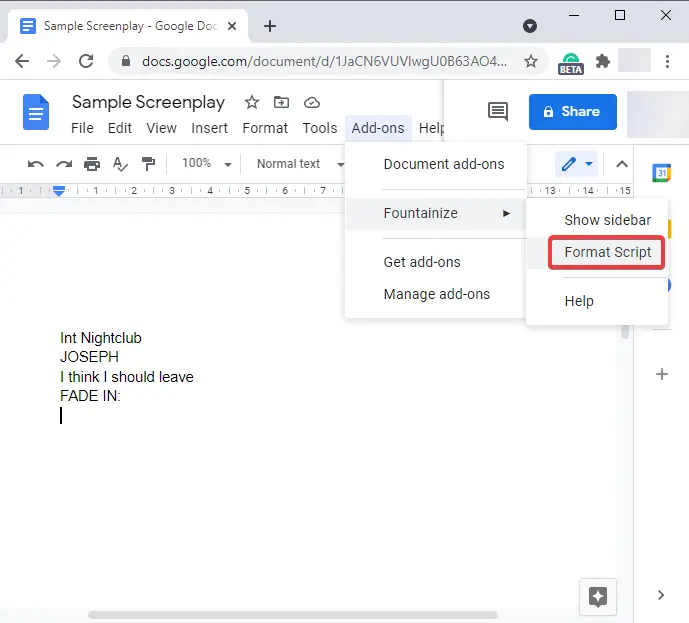Open the Help menu in menu bar
Viewport: 689px width, 623px height.
(431, 128)
